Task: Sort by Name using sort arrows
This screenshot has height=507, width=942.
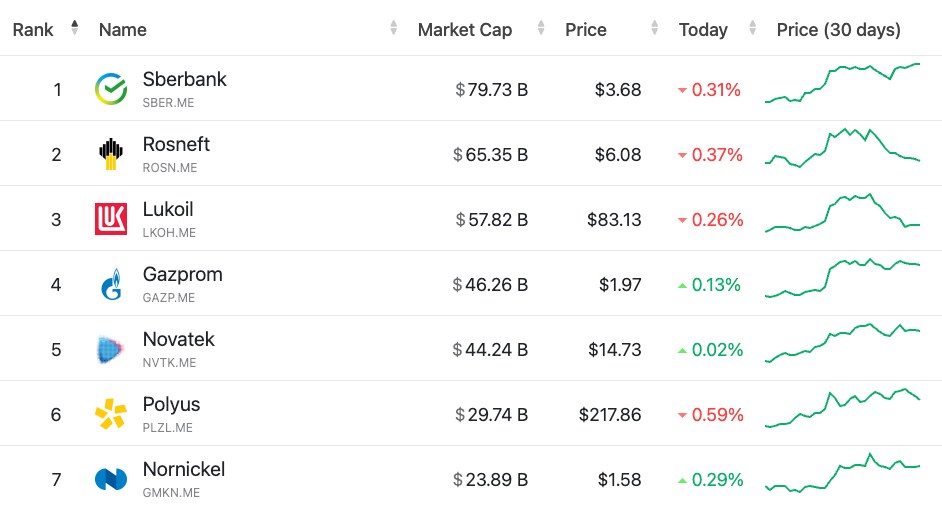Action: click(x=394, y=29)
